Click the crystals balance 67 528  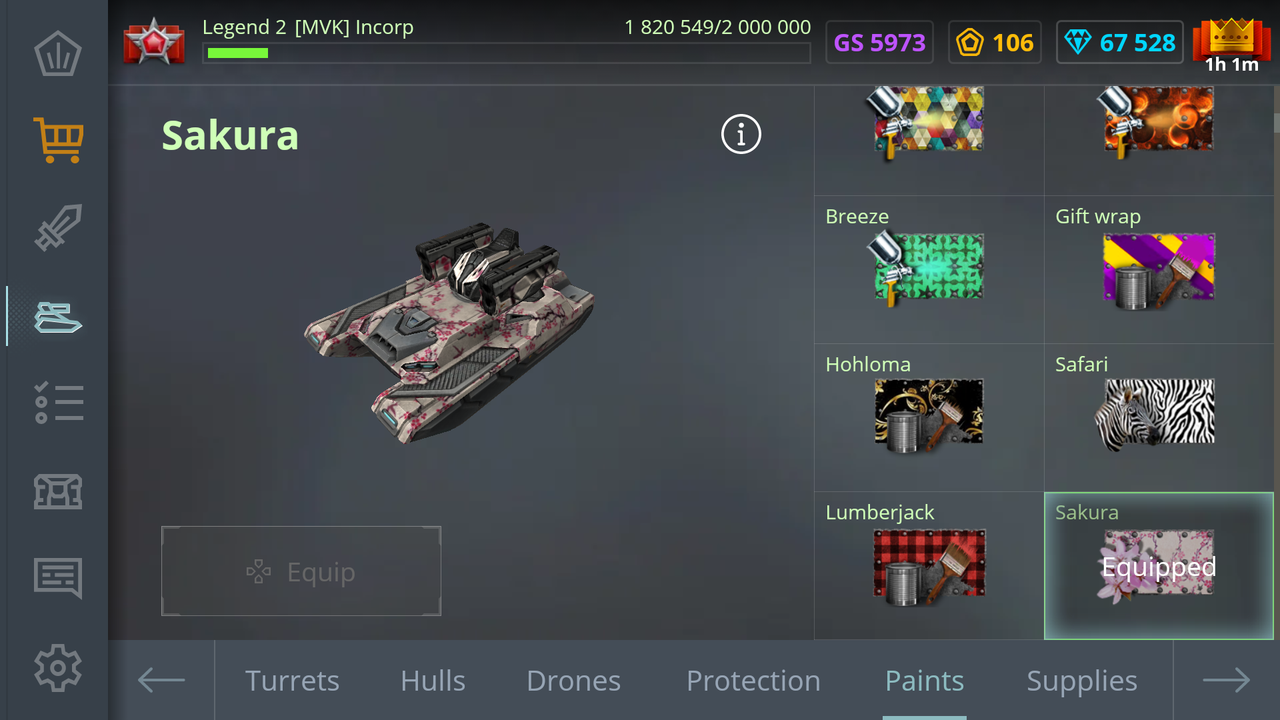point(1120,43)
